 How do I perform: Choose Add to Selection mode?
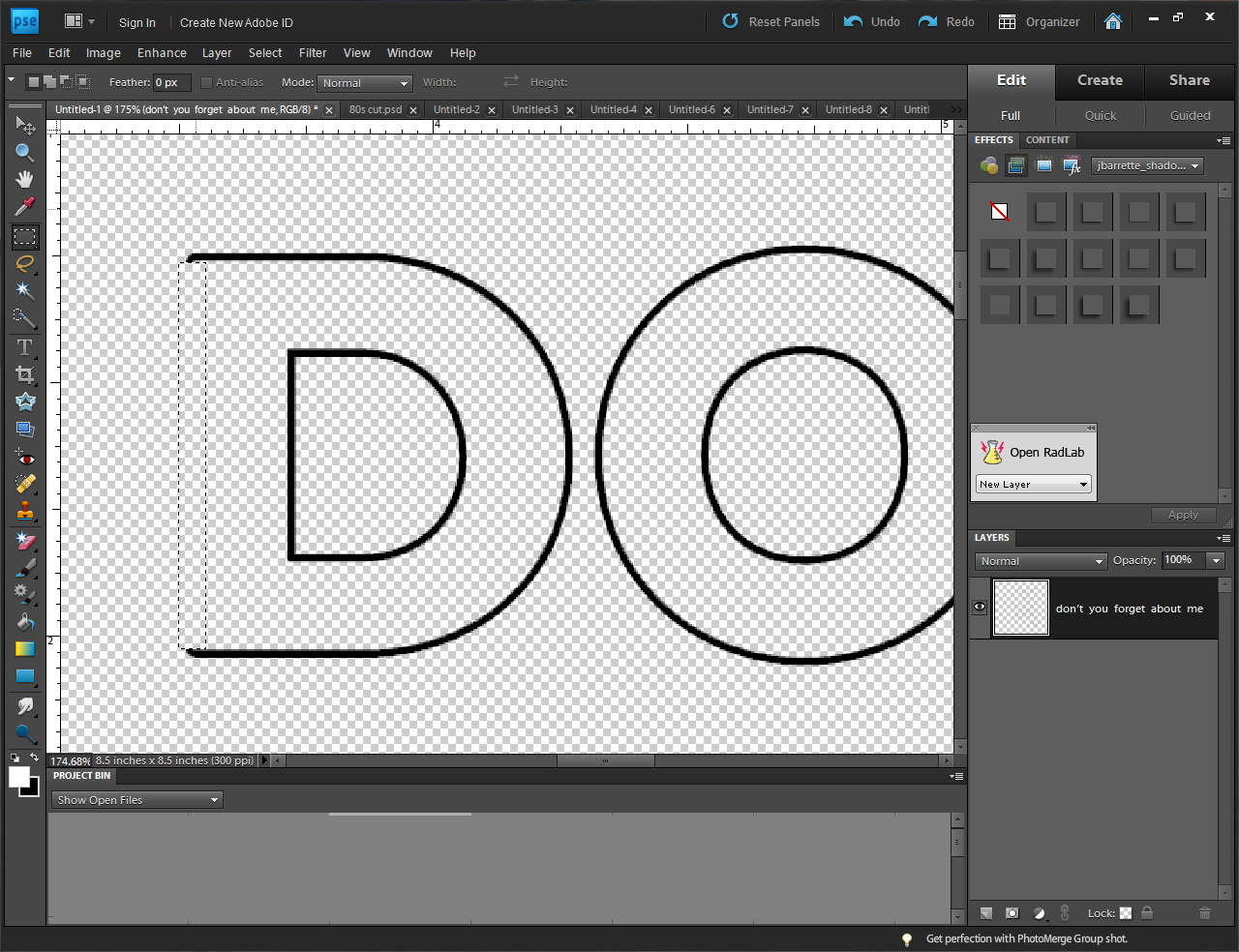tap(50, 82)
